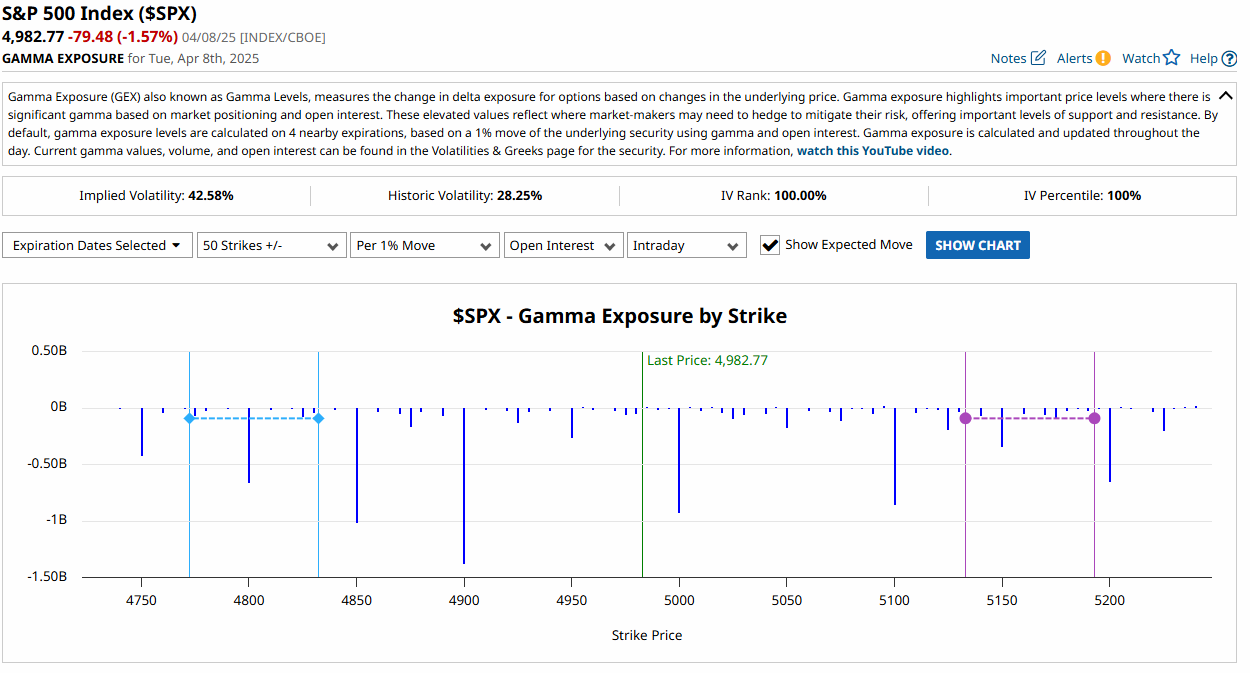
Task: Click the 0.50B y-axis label
Action: tap(49, 351)
